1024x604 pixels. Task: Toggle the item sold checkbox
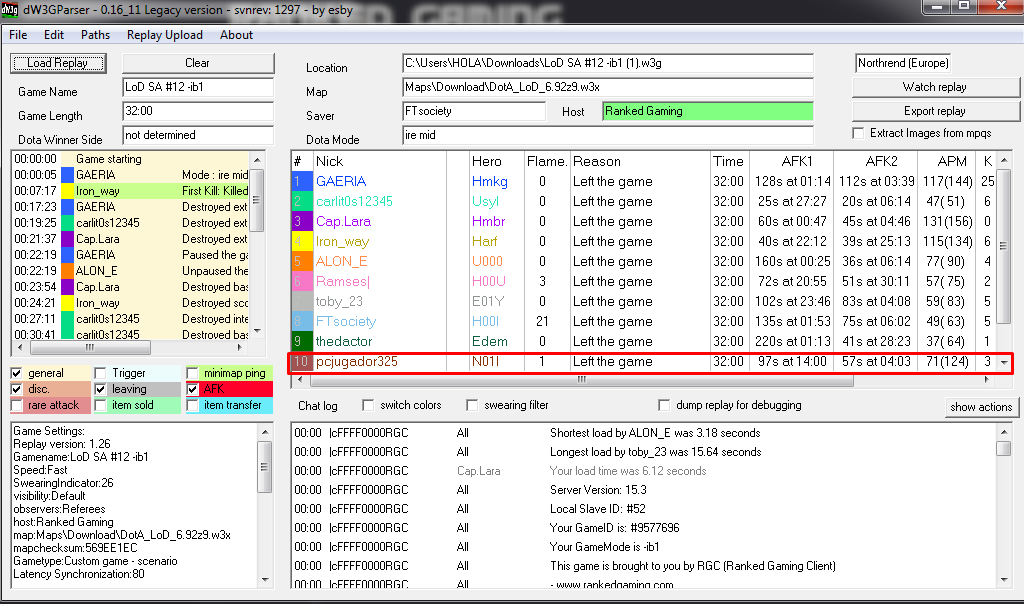tap(100, 405)
